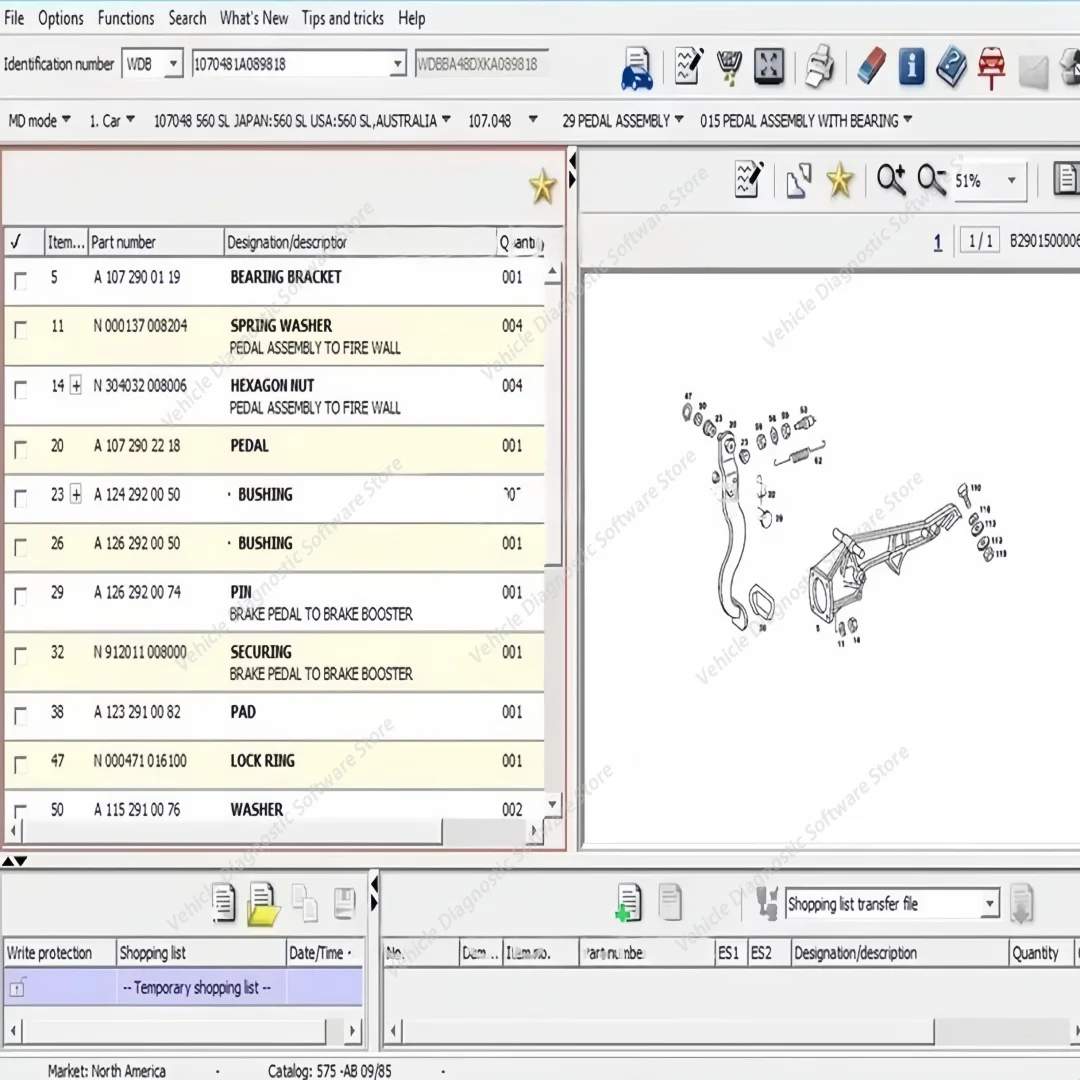The image size is (1080, 1080).
Task: Click the Part number column header
Action: tap(156, 242)
